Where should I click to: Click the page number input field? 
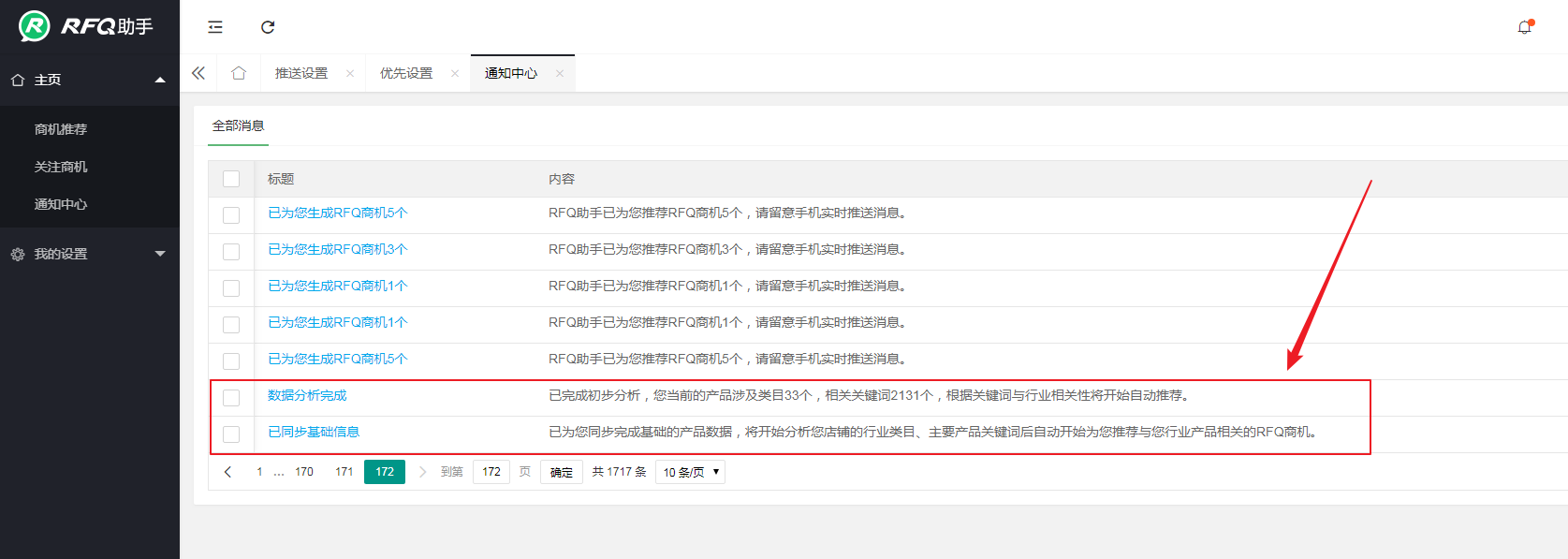tap(491, 472)
